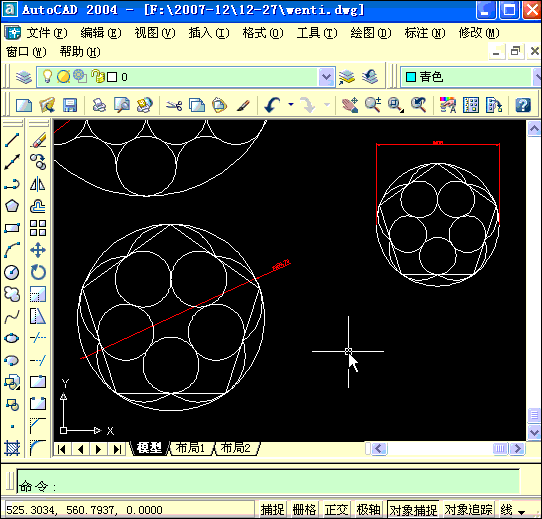Click inside the 命令 command line field
The width and height of the screenshot is (542, 519).
[268, 481]
